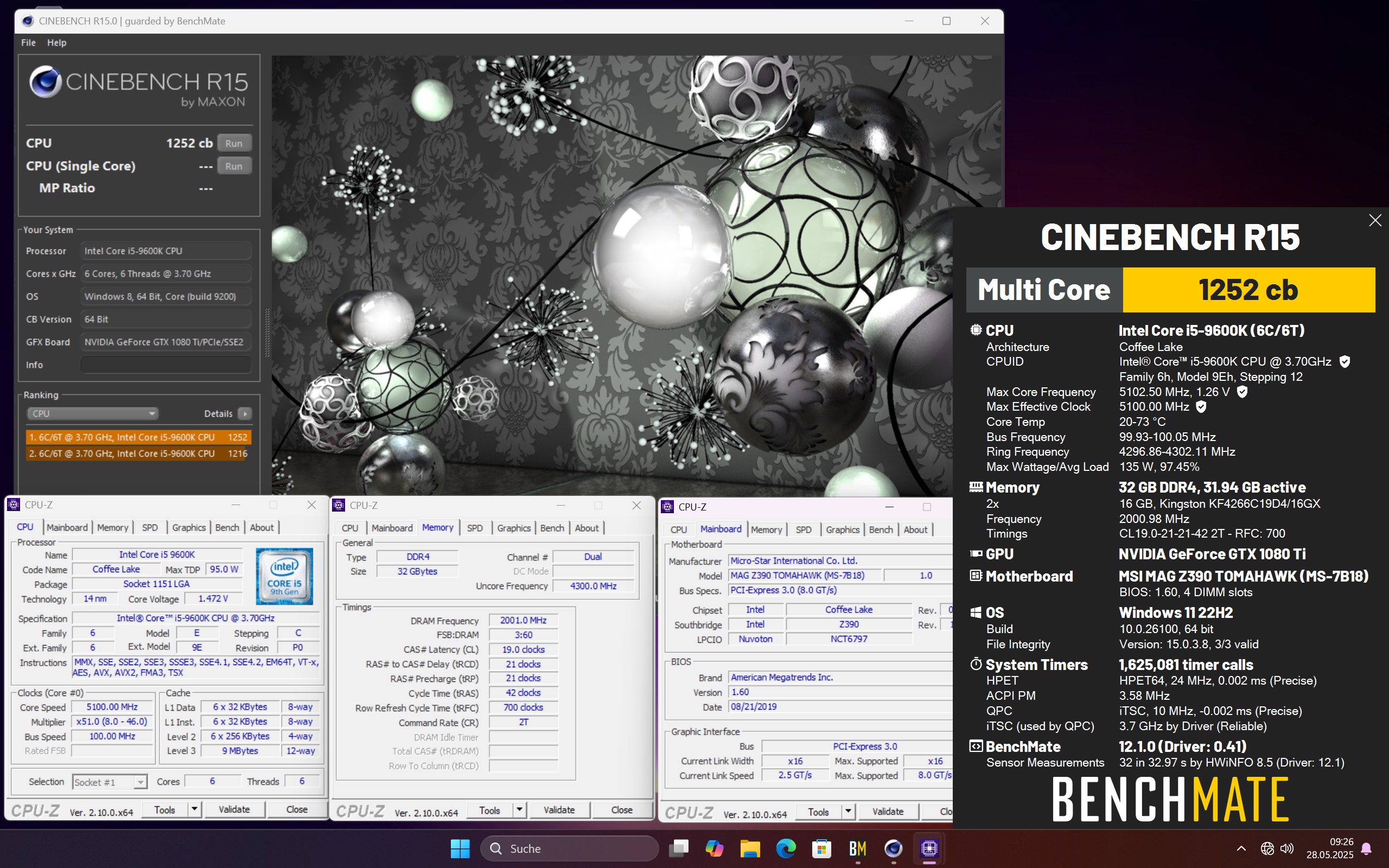Viewport: 1389px width, 868px height.
Task: Open Mainboard tab in left CPU-Z window
Action: tap(67, 527)
